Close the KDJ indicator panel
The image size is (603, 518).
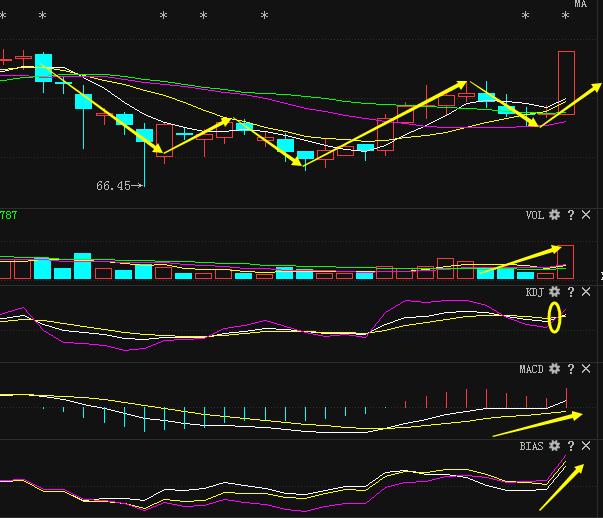tap(586, 292)
